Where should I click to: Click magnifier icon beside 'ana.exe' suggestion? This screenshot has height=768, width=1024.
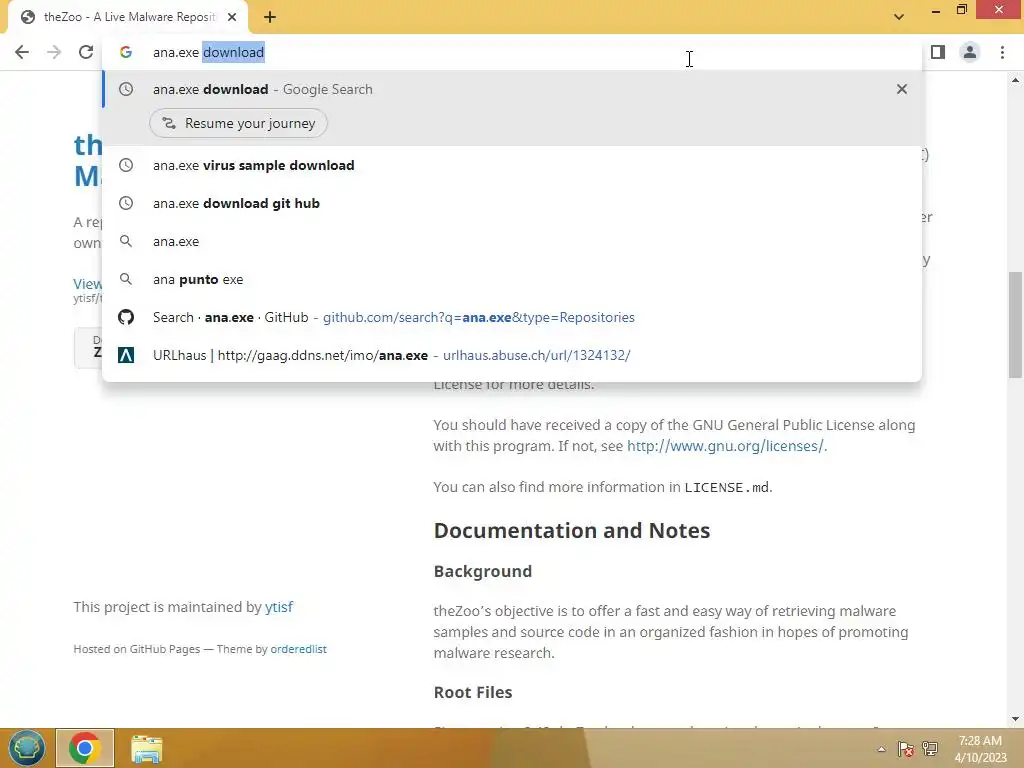[126, 241]
